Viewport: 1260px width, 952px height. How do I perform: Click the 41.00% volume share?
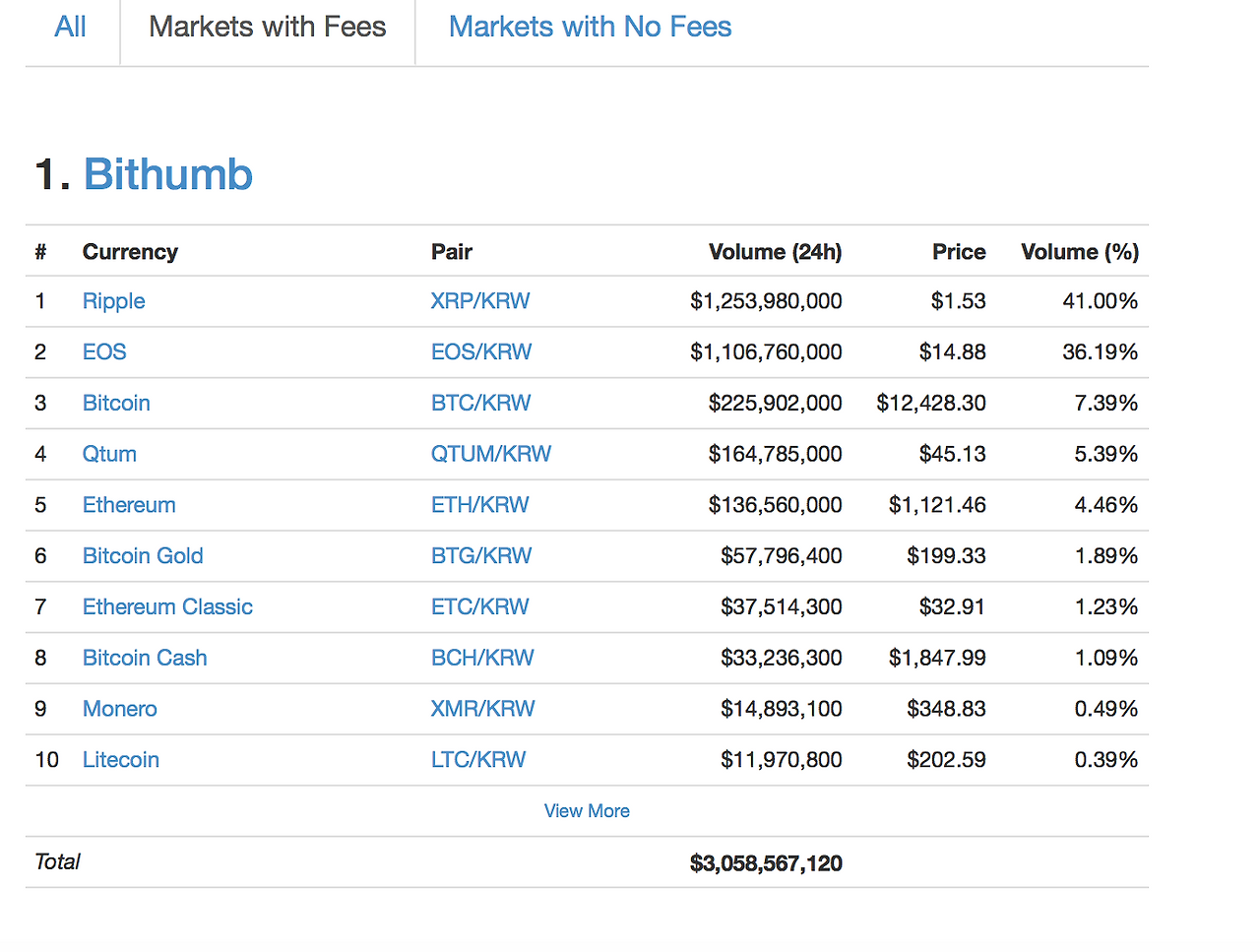1101,301
